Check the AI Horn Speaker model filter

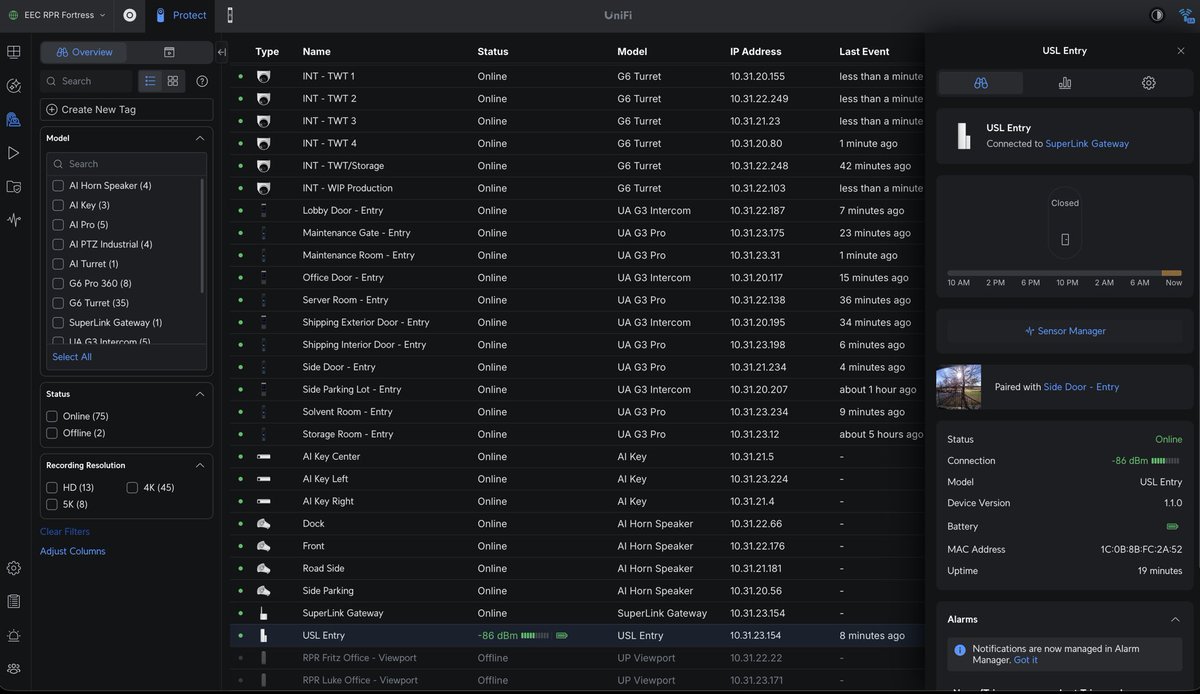pyautogui.click(x=58, y=186)
